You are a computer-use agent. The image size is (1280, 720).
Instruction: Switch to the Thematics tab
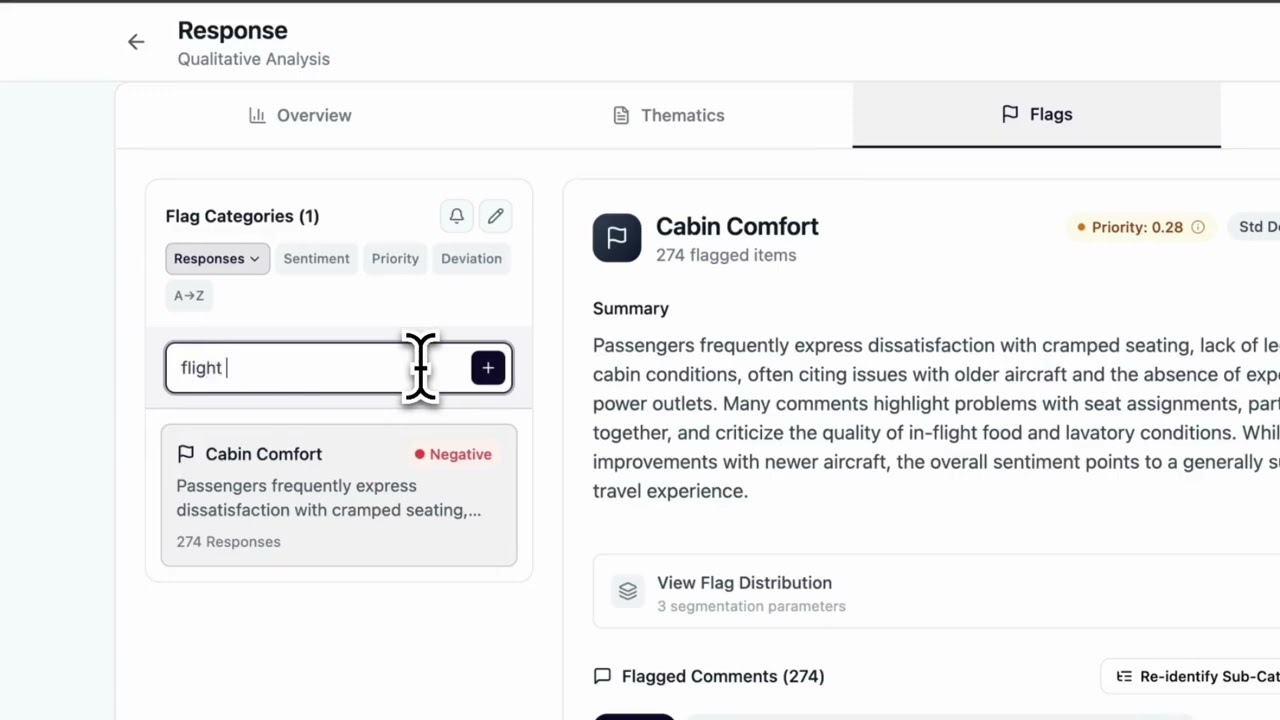click(669, 115)
